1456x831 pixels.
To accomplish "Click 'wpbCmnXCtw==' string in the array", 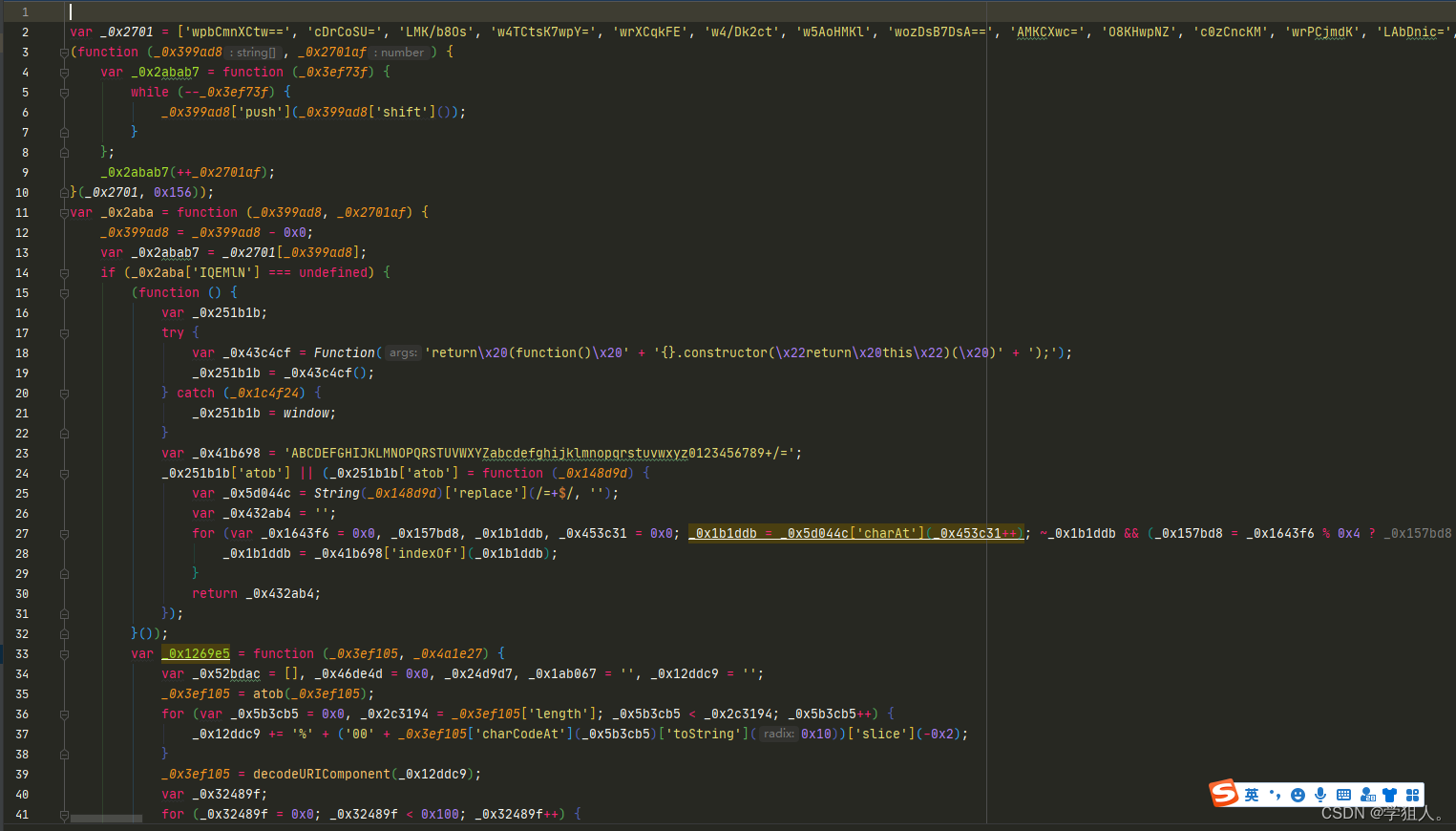I will pos(238,32).
